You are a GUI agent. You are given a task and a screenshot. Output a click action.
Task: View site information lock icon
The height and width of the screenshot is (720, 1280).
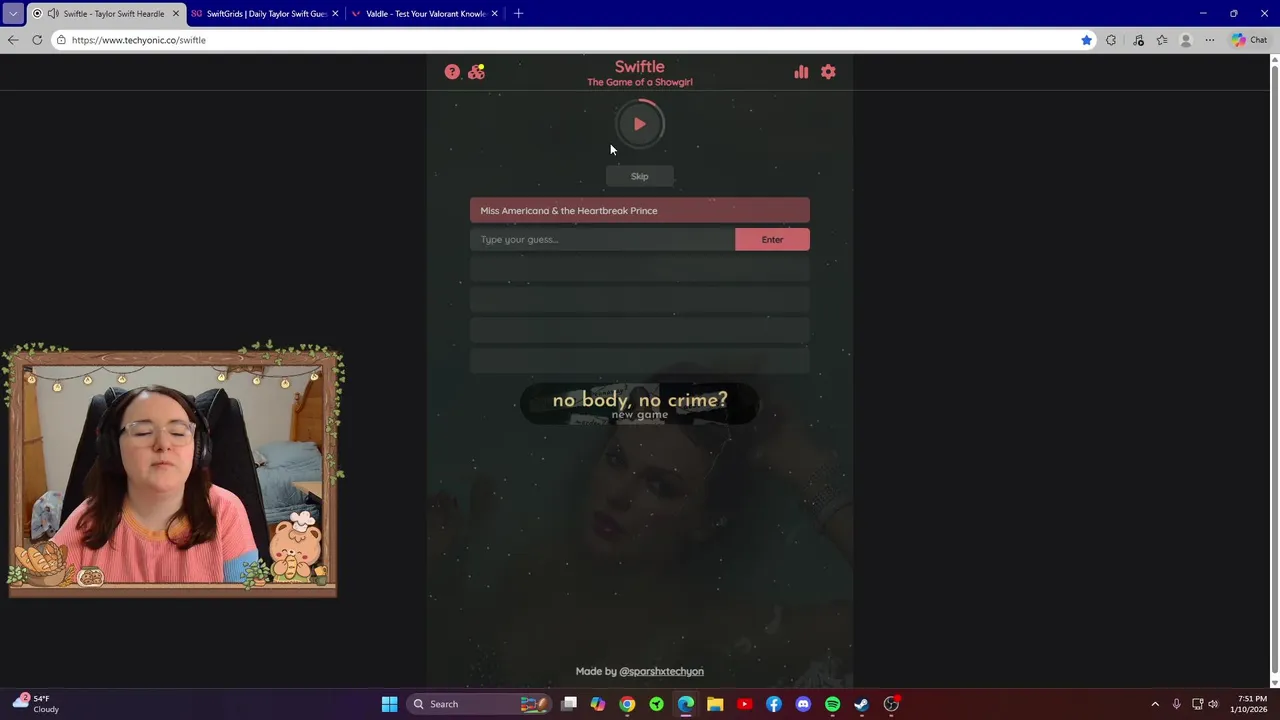click(61, 40)
